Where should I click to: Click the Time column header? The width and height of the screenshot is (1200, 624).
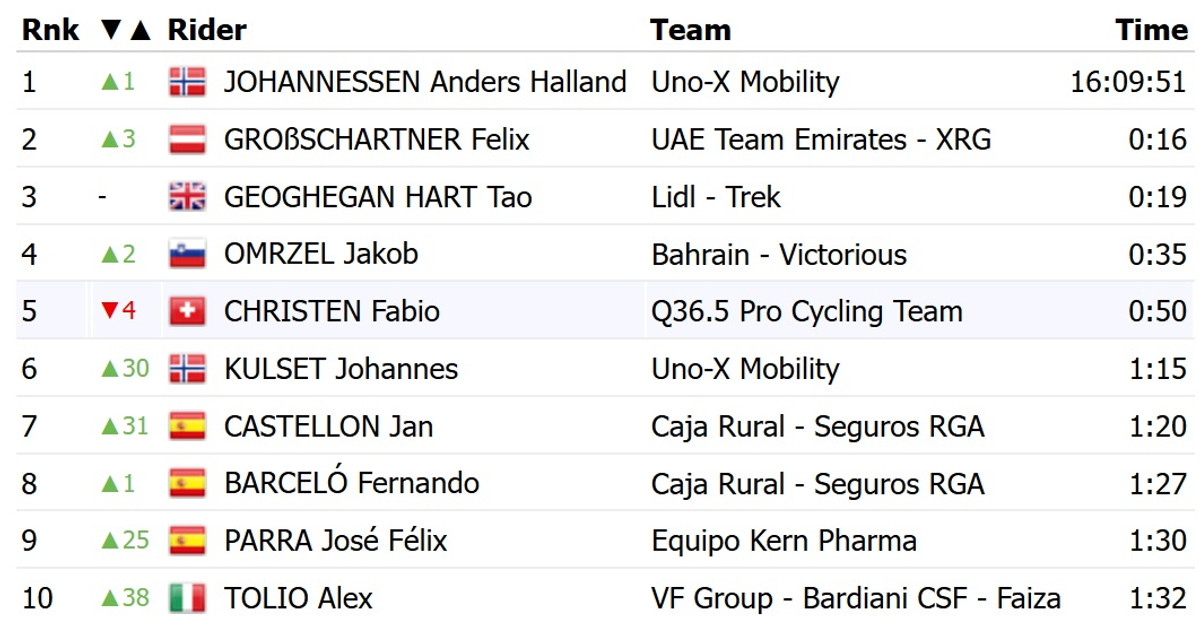click(1151, 30)
